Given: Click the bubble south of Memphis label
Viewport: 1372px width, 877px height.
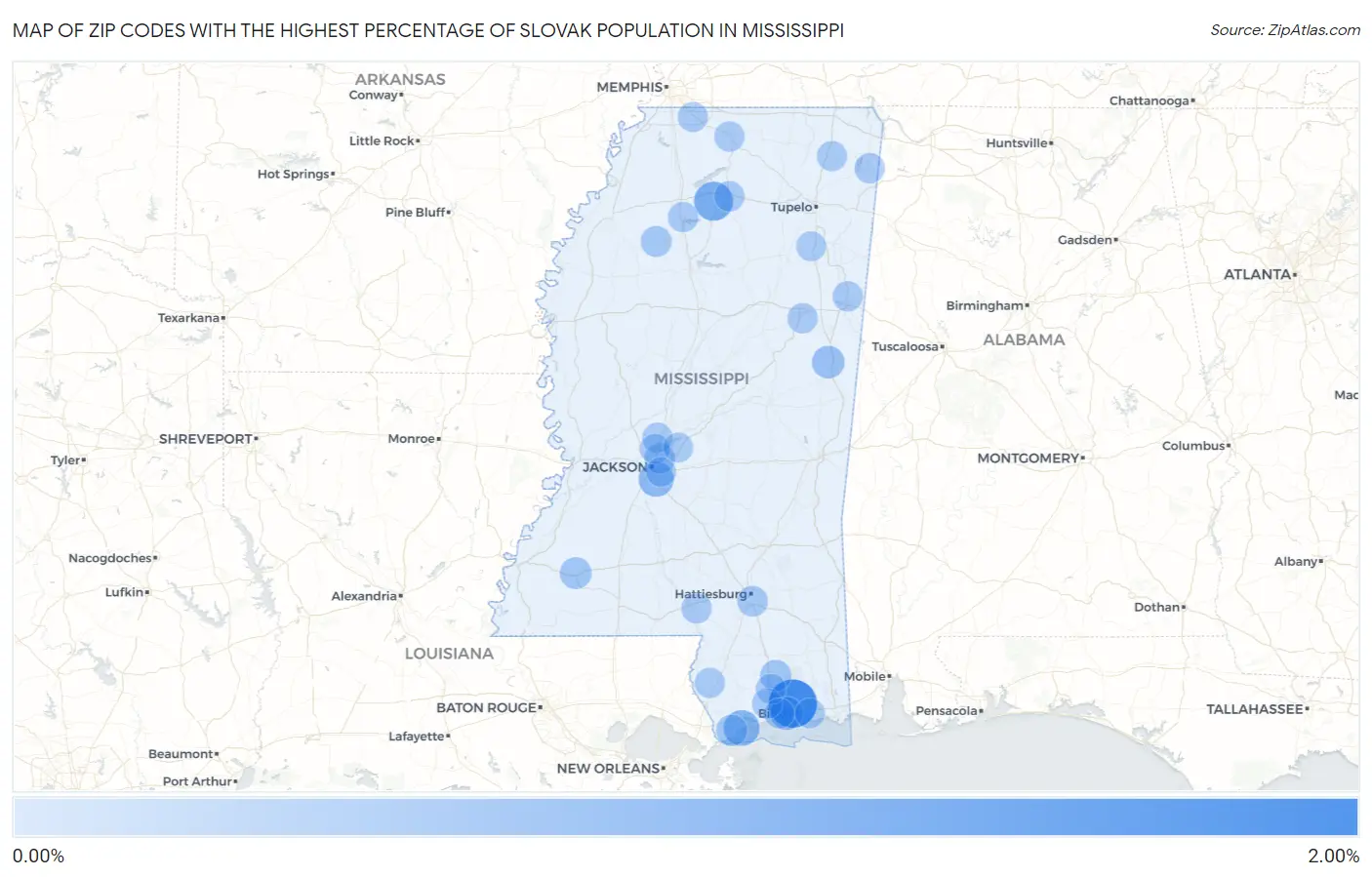Looking at the screenshot, I should click(x=693, y=117).
